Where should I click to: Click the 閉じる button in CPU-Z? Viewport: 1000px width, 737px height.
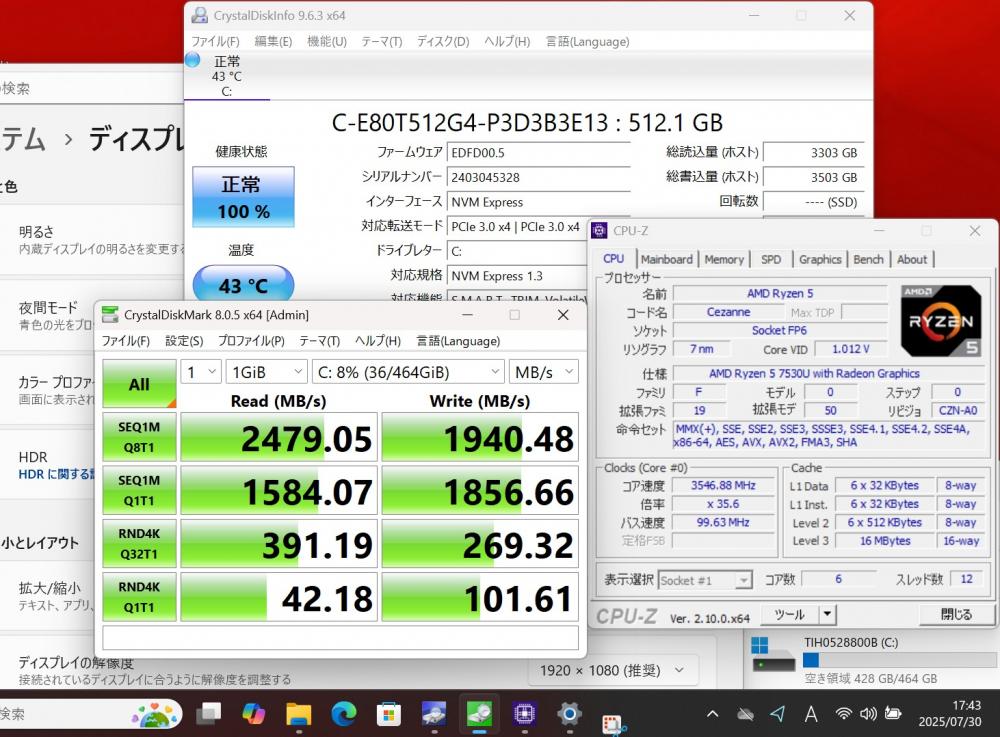pos(956,615)
